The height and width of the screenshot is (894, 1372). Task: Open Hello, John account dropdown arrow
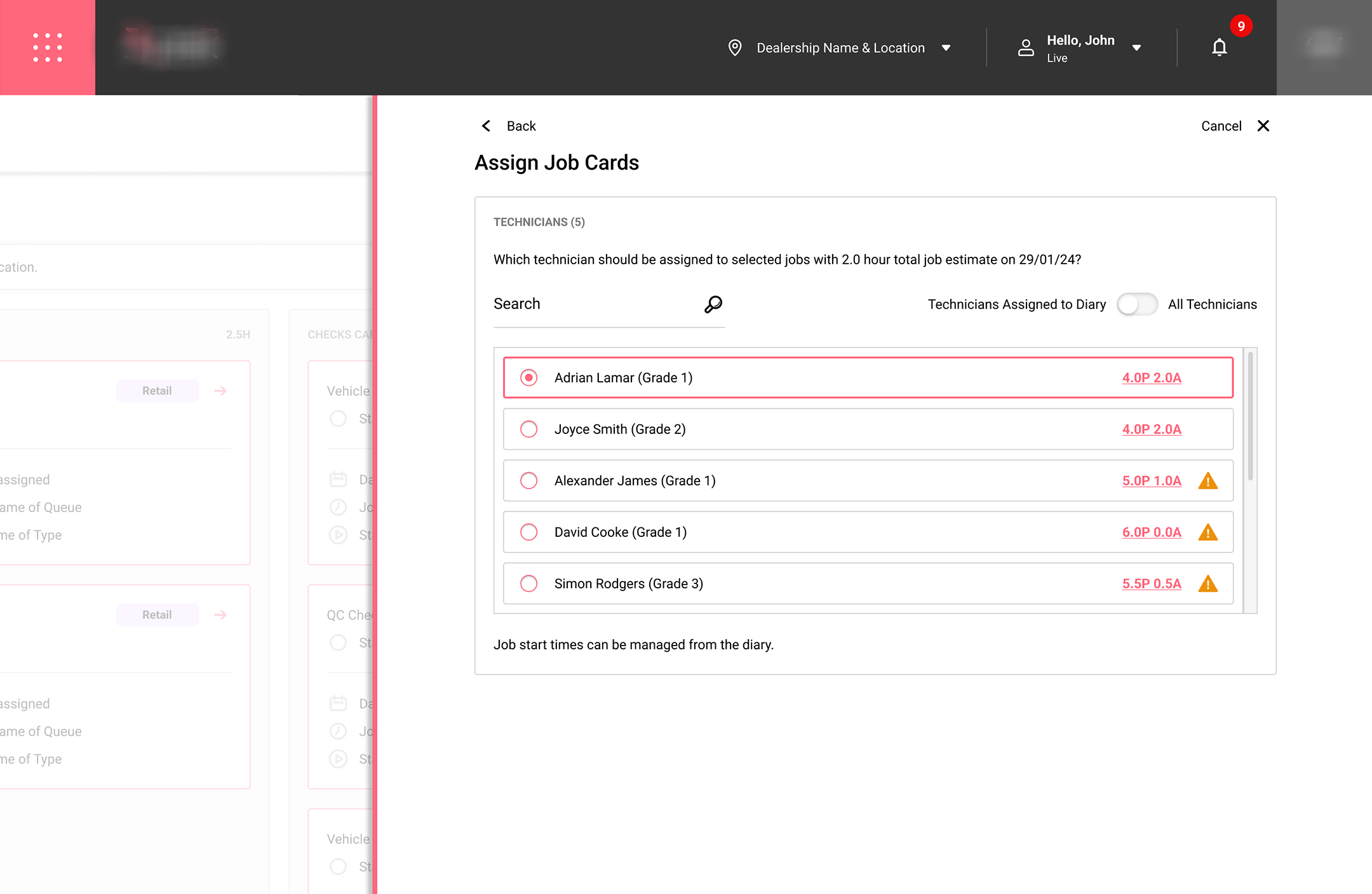(x=1136, y=48)
